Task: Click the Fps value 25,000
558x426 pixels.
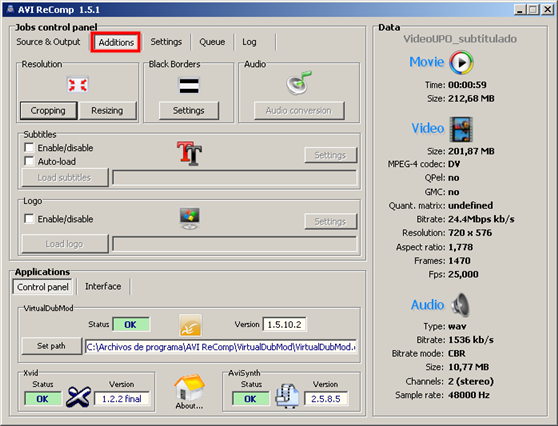Action: click(x=463, y=274)
